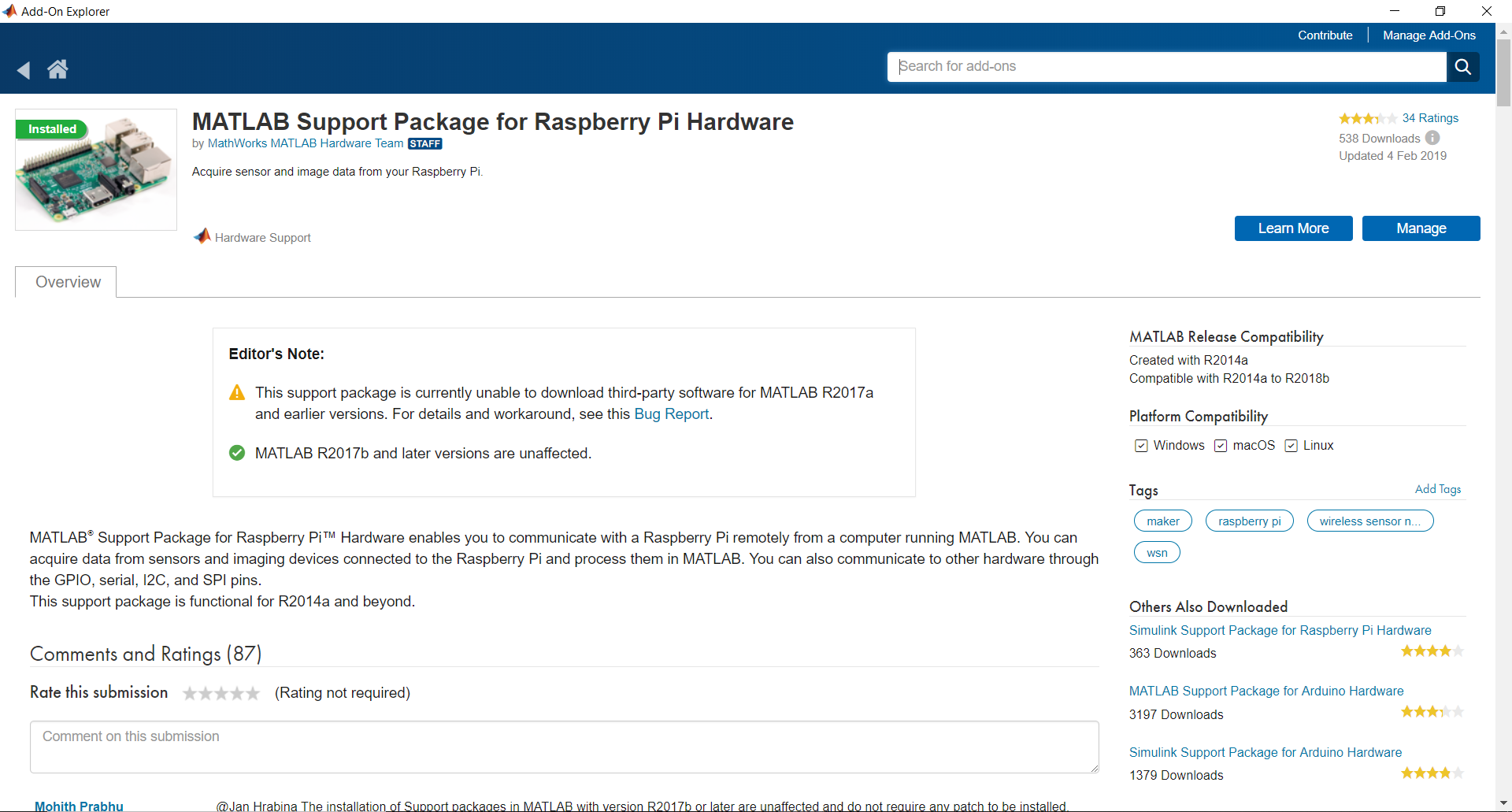
Task: Open the Contribute link
Action: 1325,35
